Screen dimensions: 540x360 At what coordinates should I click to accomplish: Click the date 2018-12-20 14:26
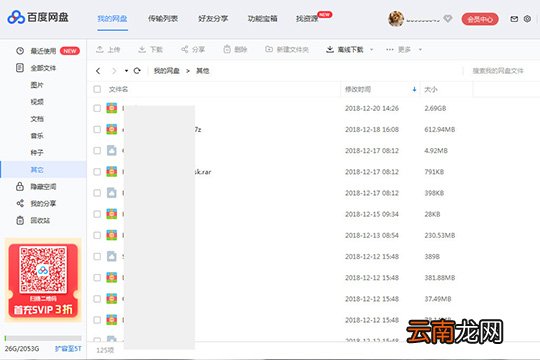click(372, 108)
